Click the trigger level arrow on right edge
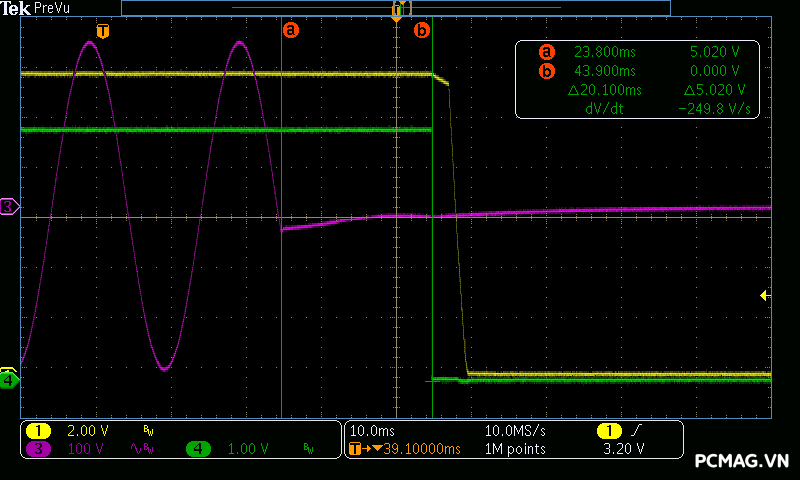Image resolution: width=800 pixels, height=480 pixels. [x=764, y=295]
